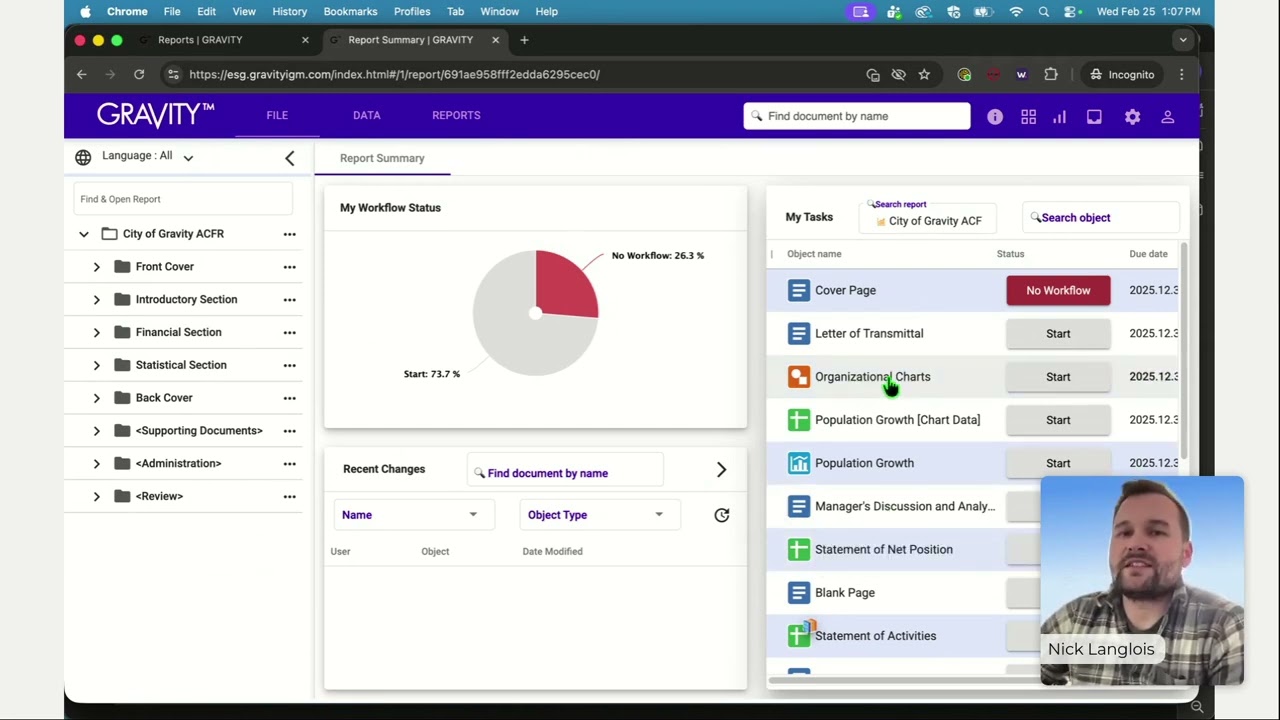
Task: Expand the Front Cover folder
Action: (96, 267)
